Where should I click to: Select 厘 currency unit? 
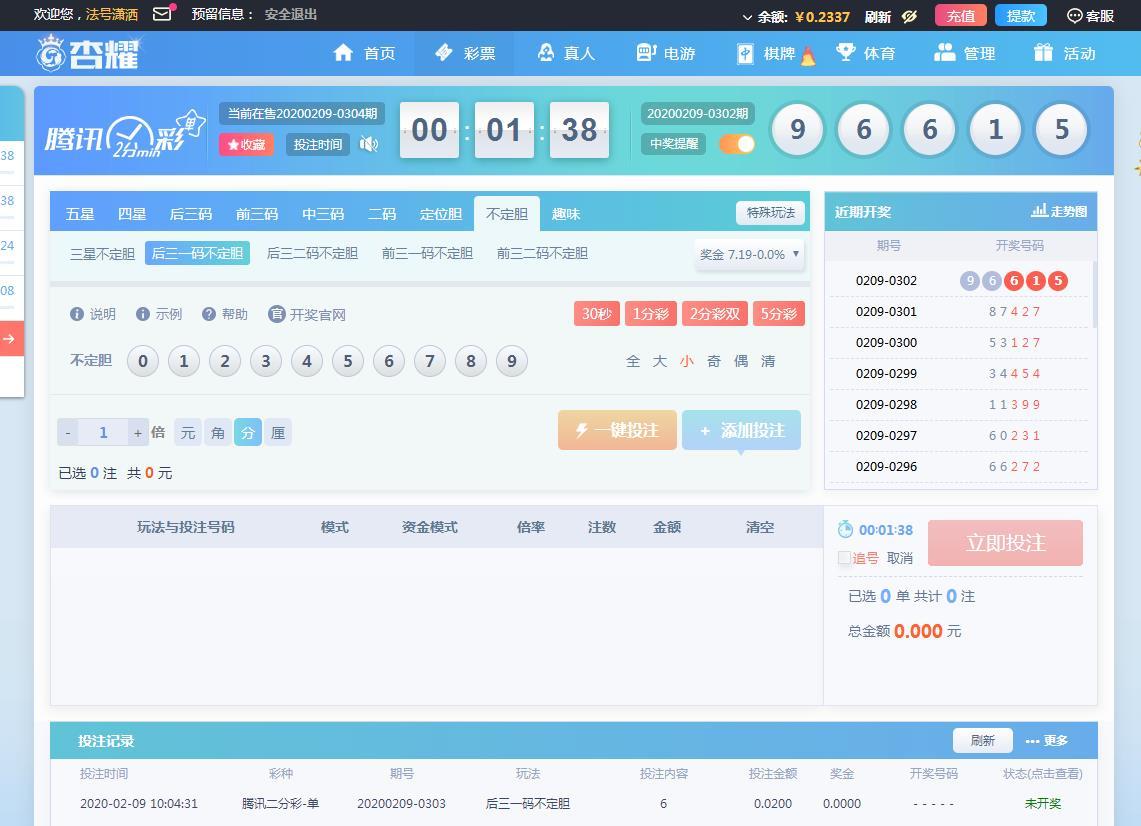pyautogui.click(x=278, y=433)
